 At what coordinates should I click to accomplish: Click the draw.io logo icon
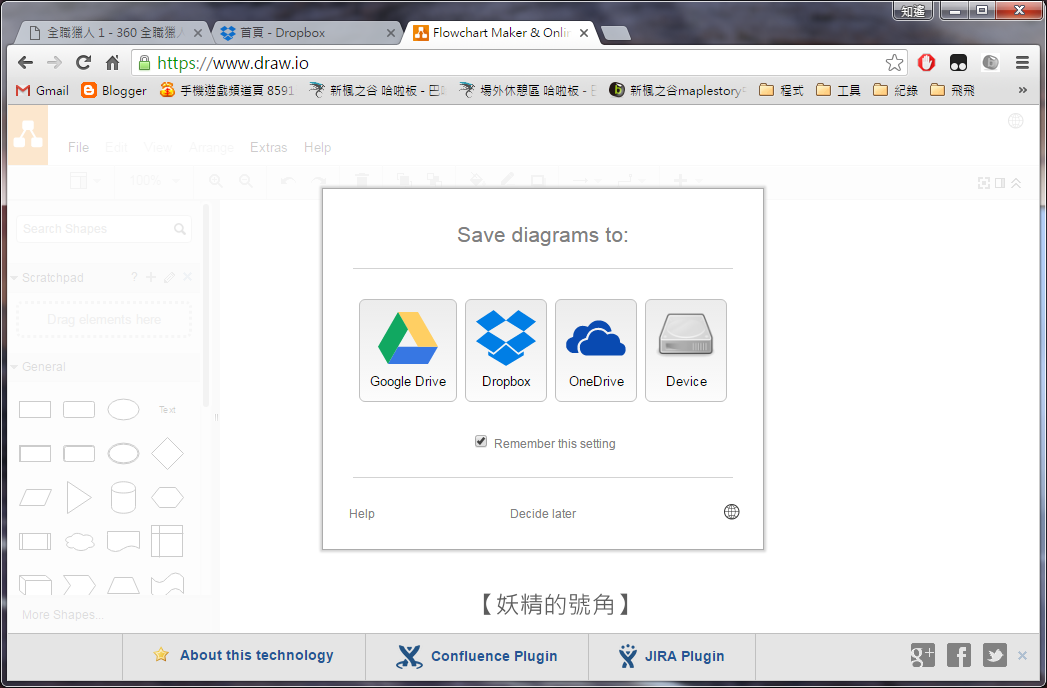(x=27, y=135)
